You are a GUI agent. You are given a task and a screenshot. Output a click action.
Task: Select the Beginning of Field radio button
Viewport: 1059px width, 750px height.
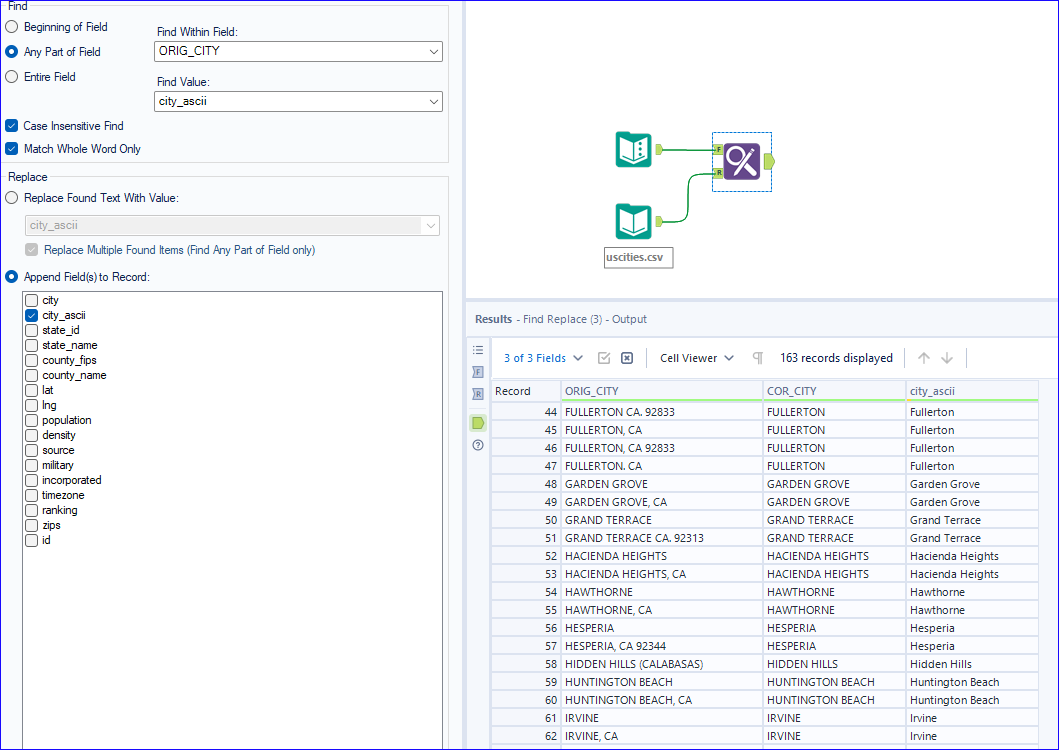point(10,27)
